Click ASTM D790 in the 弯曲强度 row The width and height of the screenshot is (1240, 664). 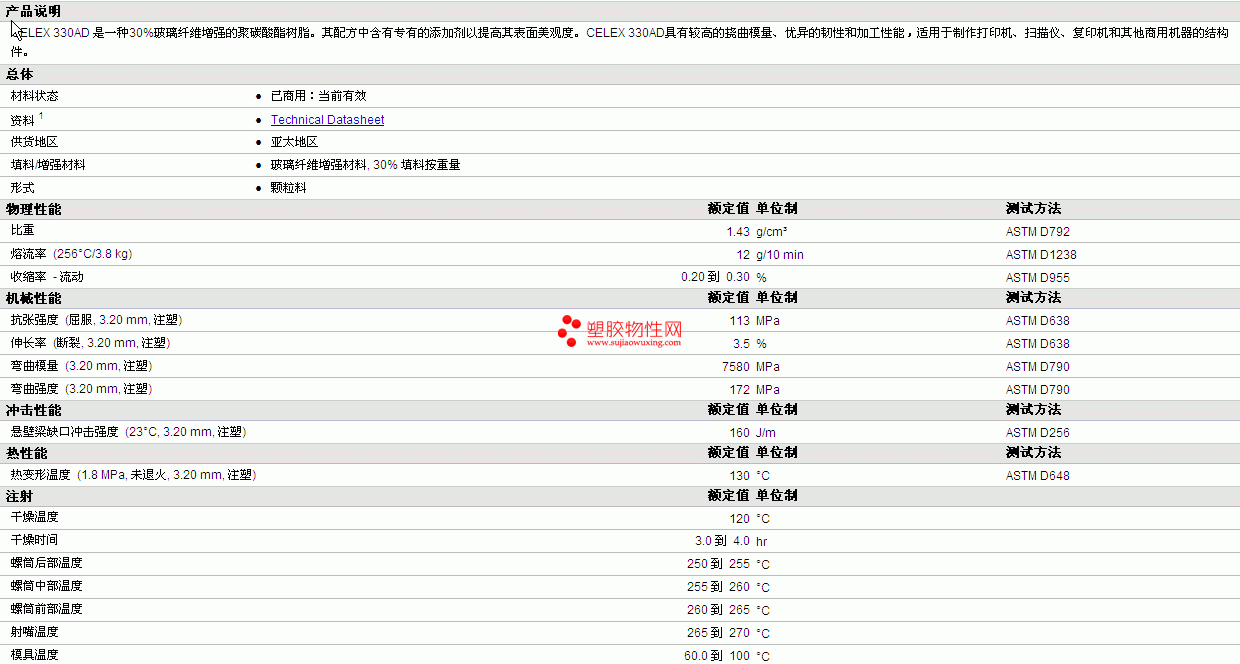click(1038, 390)
